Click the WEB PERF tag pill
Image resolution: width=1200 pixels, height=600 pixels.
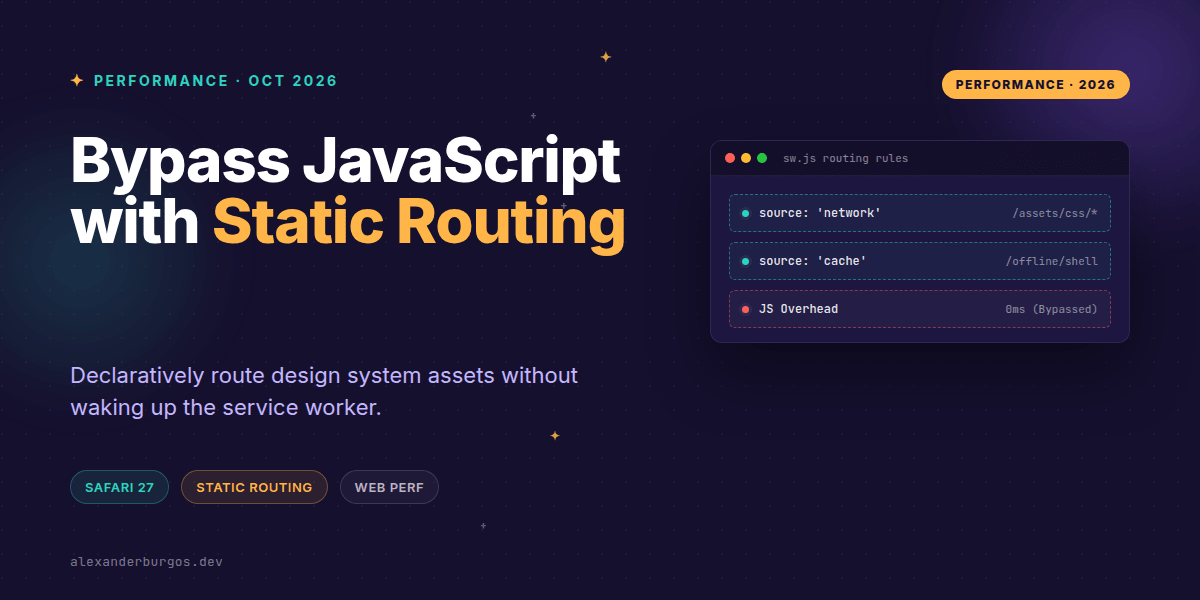(389, 487)
